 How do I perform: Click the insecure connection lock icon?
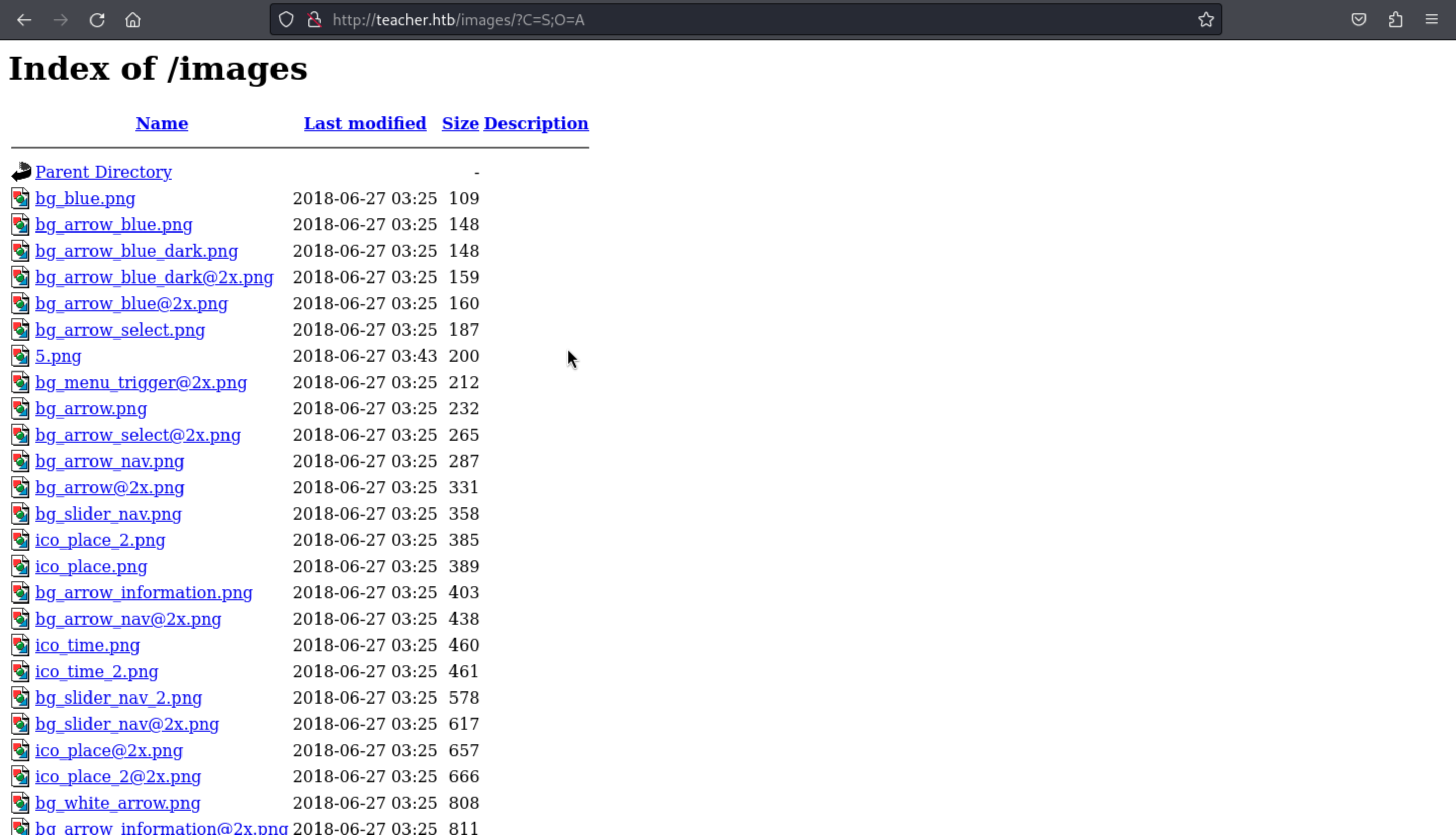(x=314, y=20)
